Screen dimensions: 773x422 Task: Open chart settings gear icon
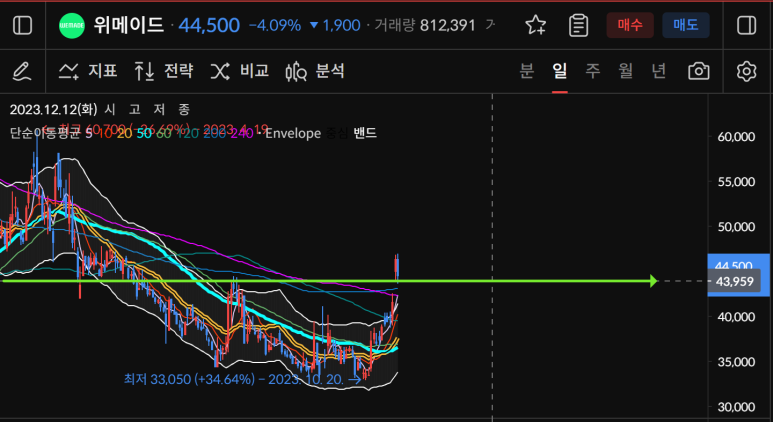[x=746, y=71]
